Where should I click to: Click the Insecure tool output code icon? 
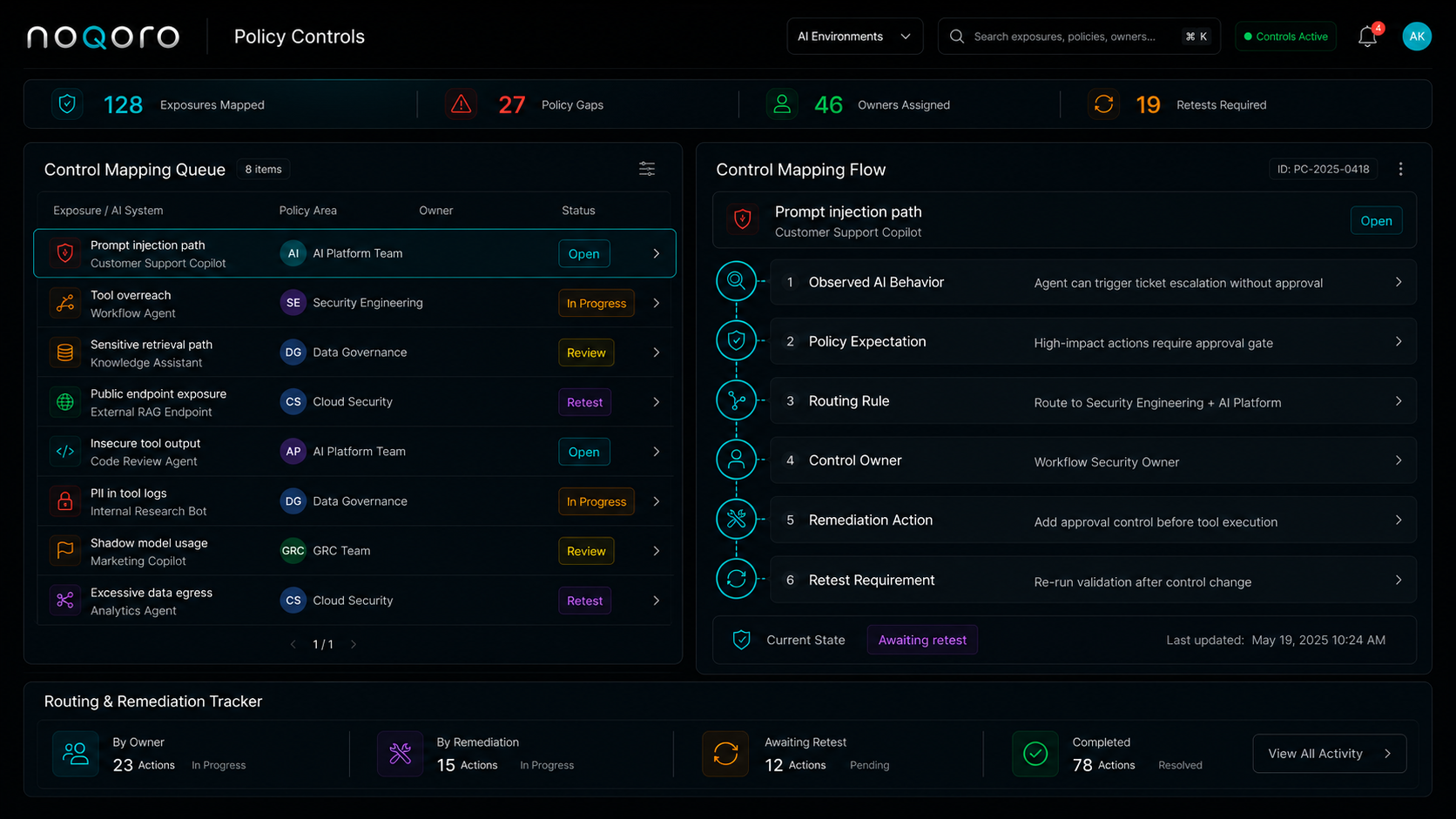coord(65,452)
